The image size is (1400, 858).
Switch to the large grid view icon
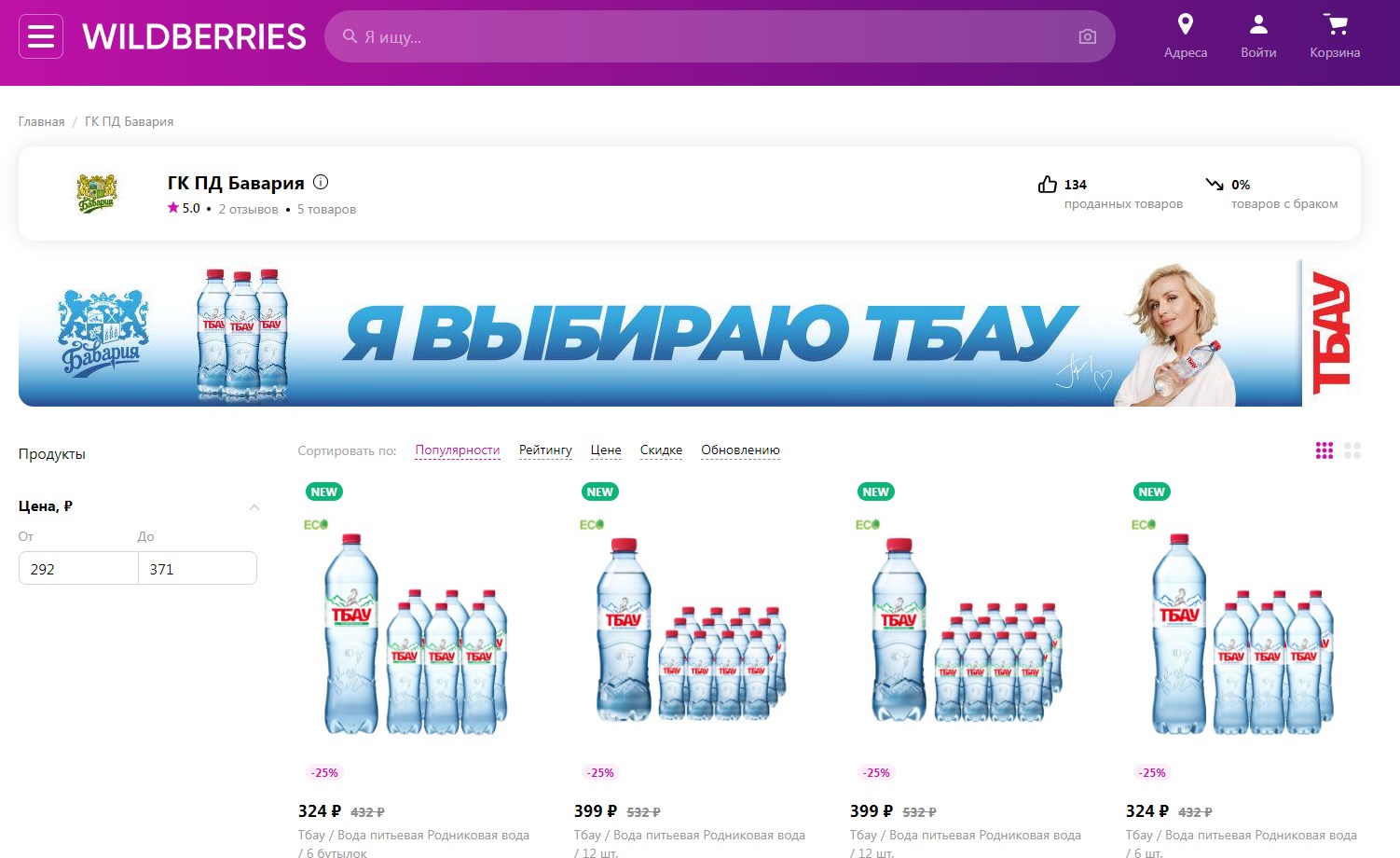(1352, 450)
